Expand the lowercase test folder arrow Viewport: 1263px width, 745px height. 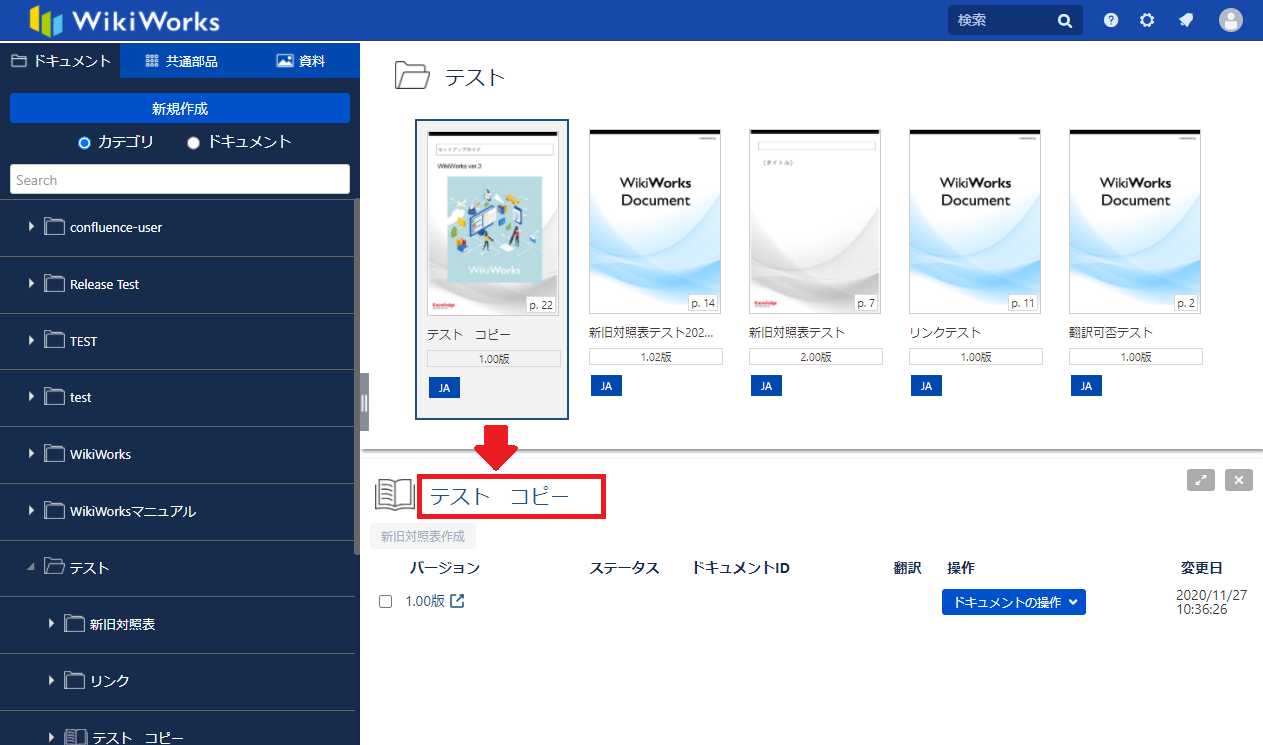32,397
